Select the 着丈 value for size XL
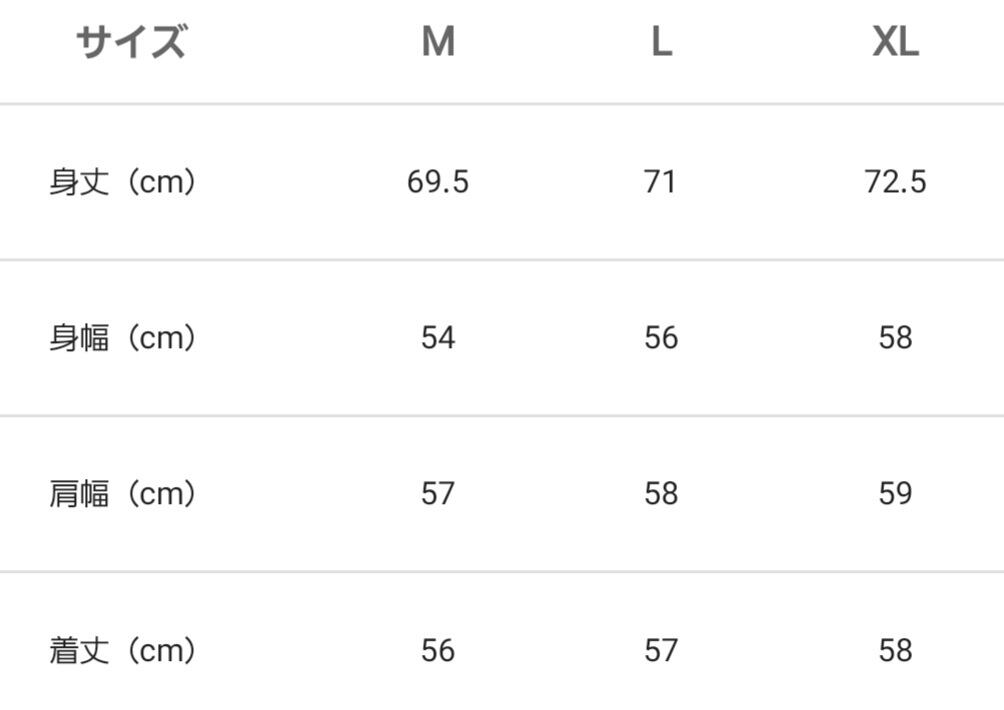 (x=895, y=651)
